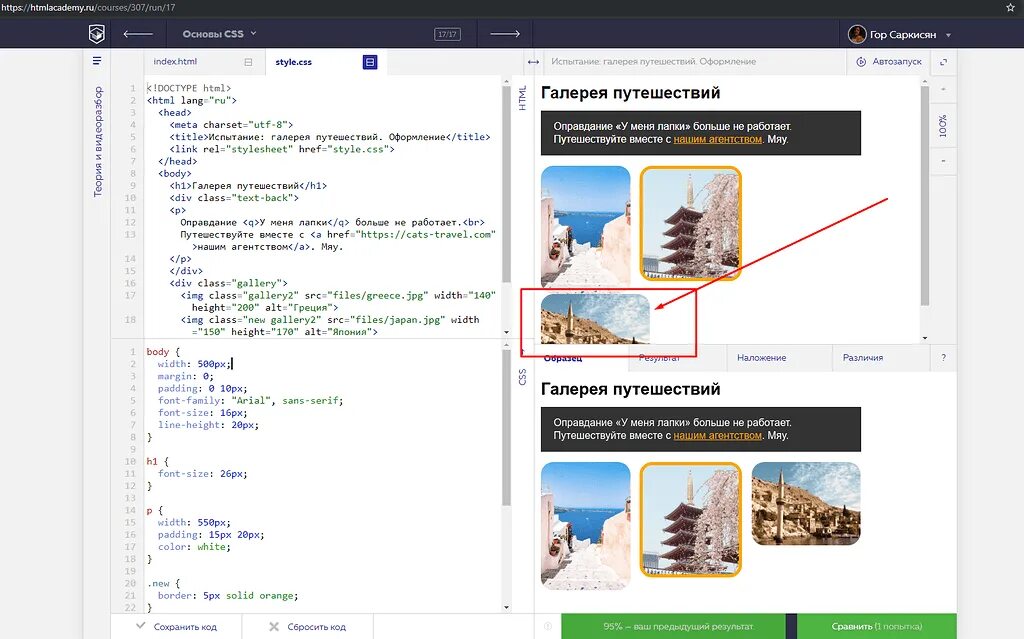
Task: Toggle split view icon on index.html tab
Action: [x=248, y=62]
